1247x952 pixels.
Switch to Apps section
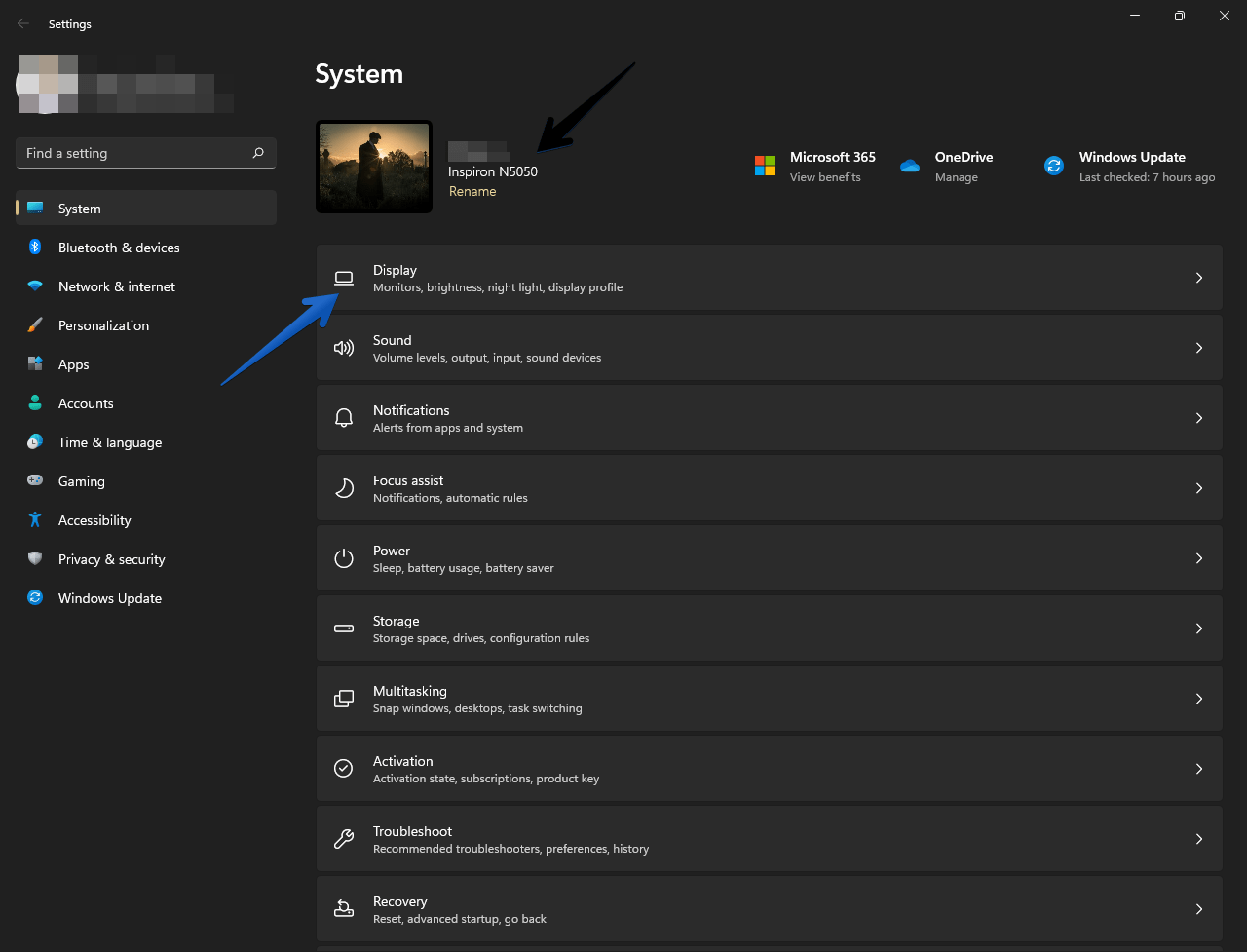click(146, 364)
